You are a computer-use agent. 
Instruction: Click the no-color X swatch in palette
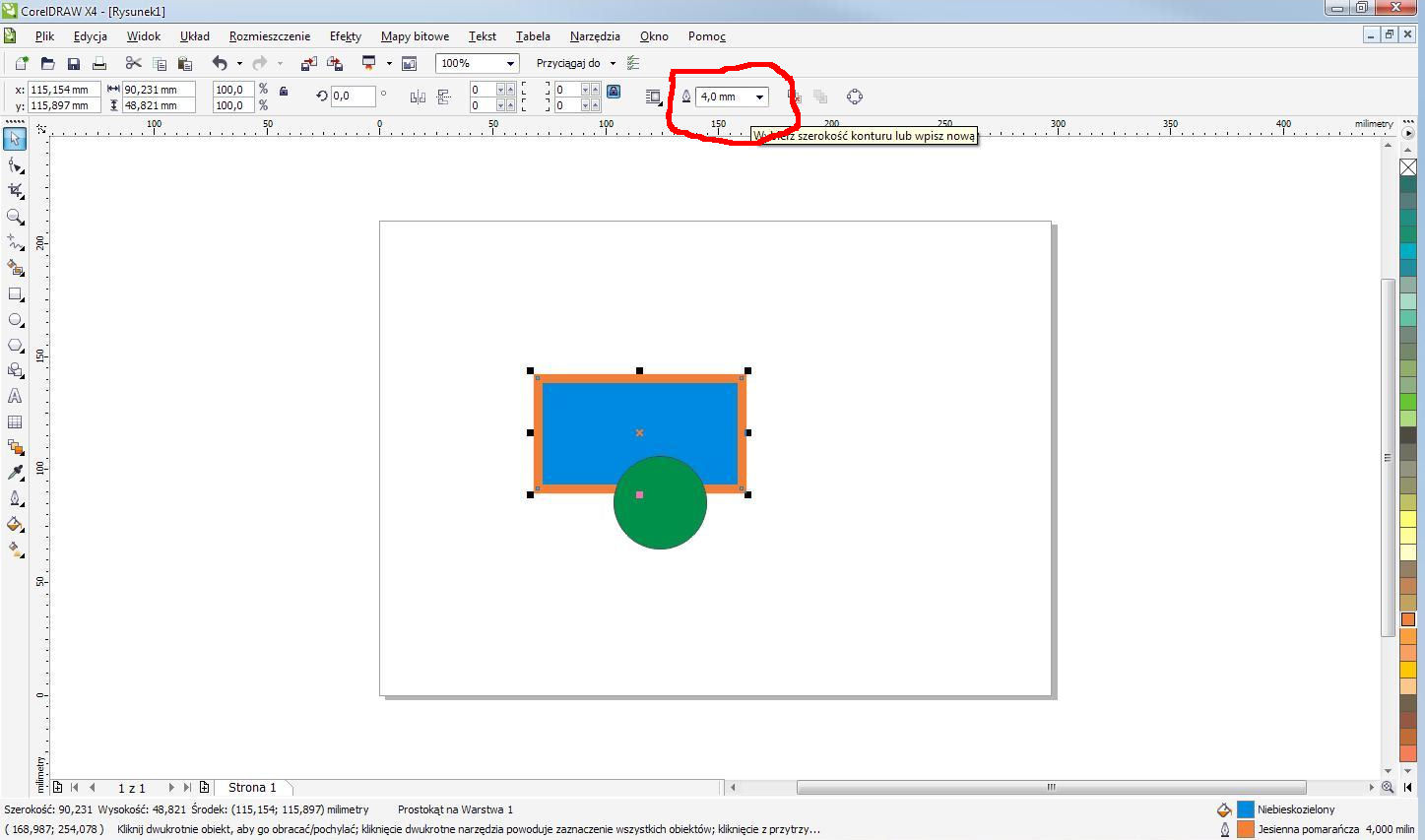coord(1407,167)
